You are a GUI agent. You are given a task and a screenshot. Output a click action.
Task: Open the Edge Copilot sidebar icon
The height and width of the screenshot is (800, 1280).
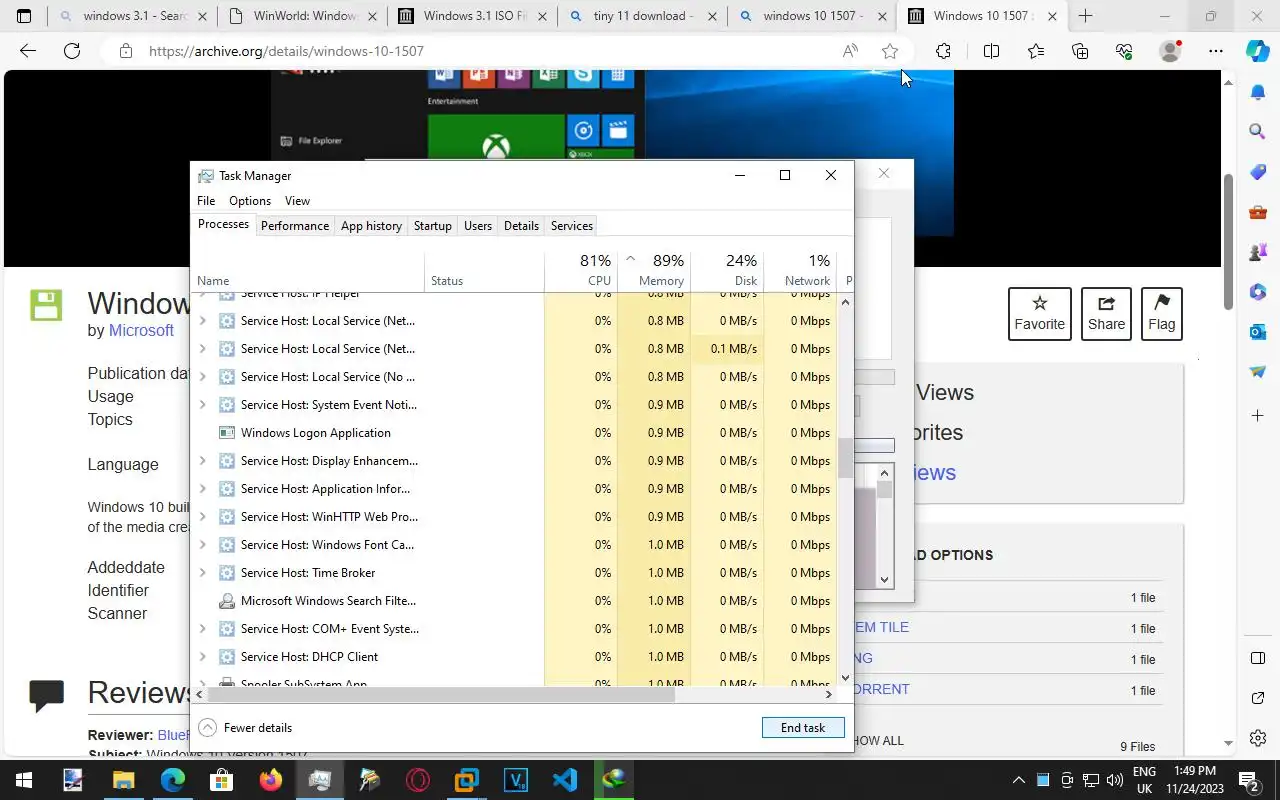click(1258, 51)
